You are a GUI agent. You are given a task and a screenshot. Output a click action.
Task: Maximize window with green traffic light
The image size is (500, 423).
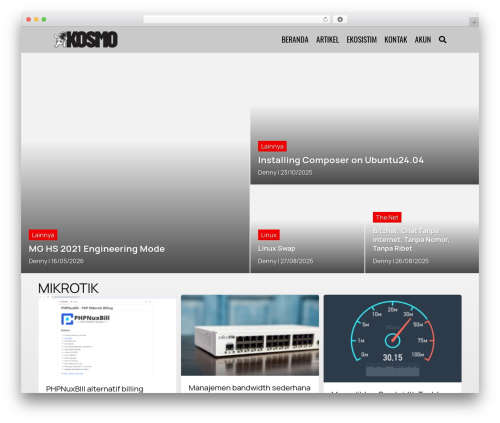(44, 20)
